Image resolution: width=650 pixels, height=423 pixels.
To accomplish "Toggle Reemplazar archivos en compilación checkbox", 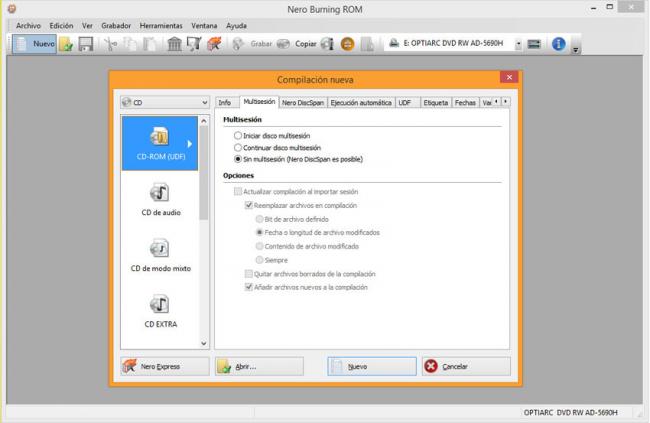I will pyautogui.click(x=249, y=205).
